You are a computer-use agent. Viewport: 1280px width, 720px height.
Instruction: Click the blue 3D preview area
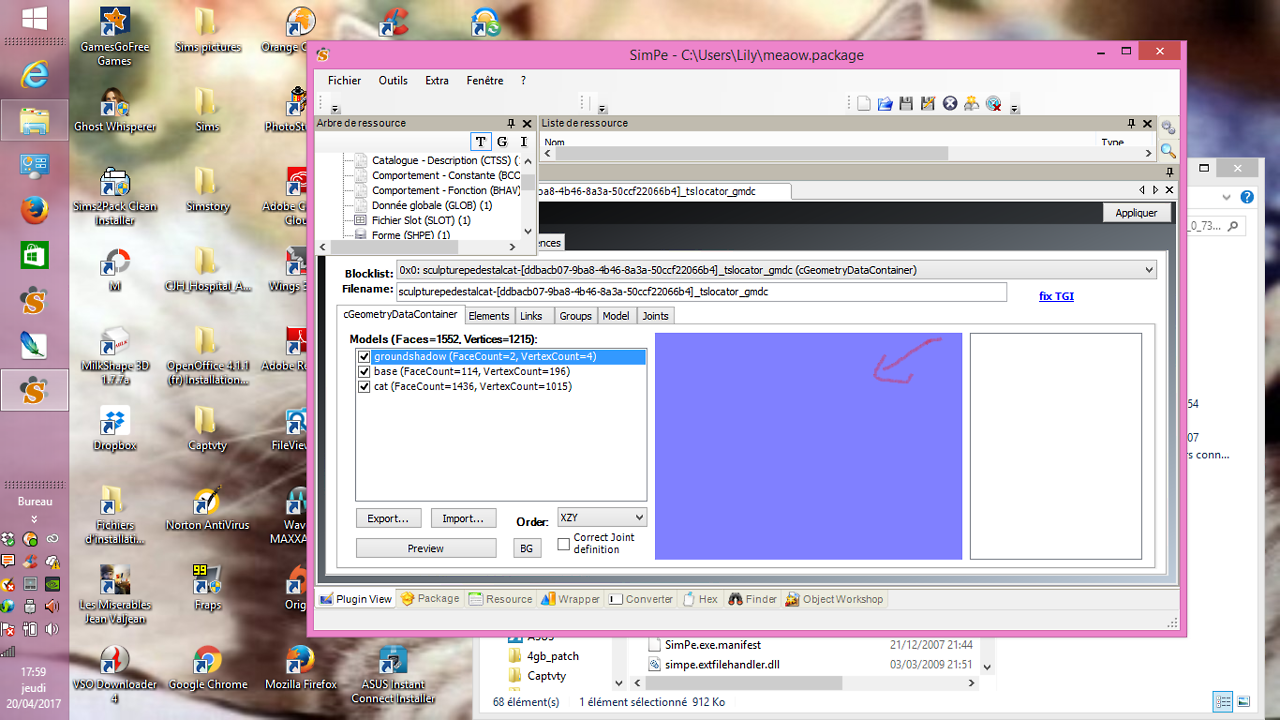808,446
